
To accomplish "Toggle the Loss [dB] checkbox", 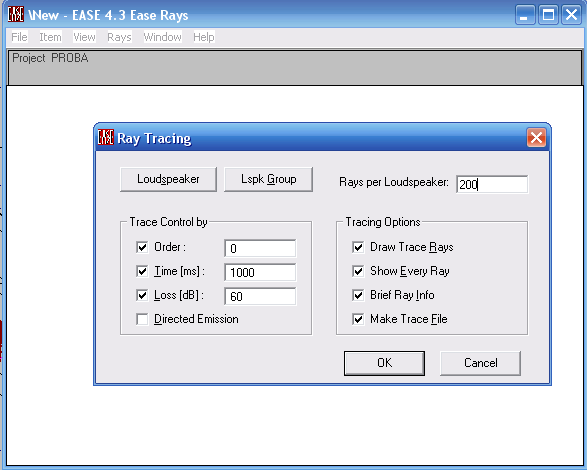I will tap(142, 295).
